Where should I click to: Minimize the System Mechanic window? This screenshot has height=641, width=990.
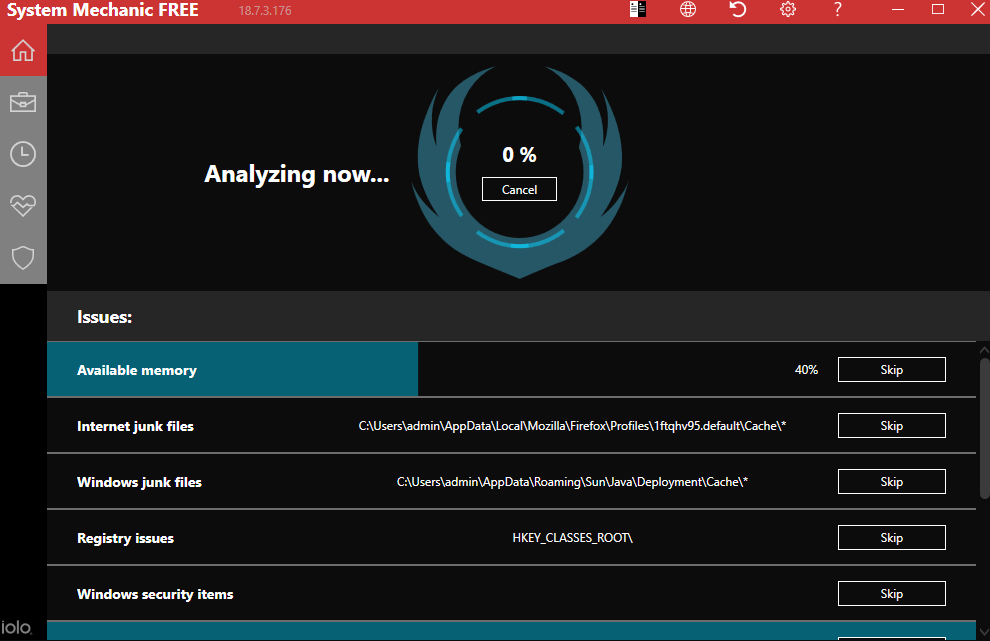[898, 9]
